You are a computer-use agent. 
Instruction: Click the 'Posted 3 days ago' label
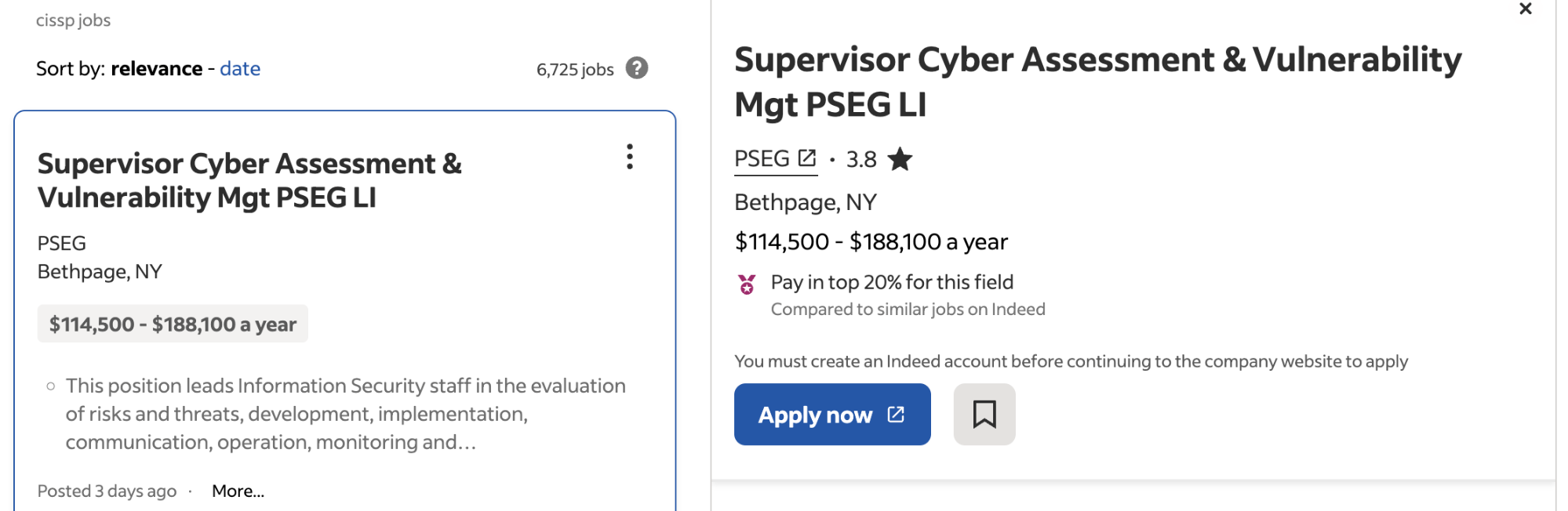pos(107,491)
